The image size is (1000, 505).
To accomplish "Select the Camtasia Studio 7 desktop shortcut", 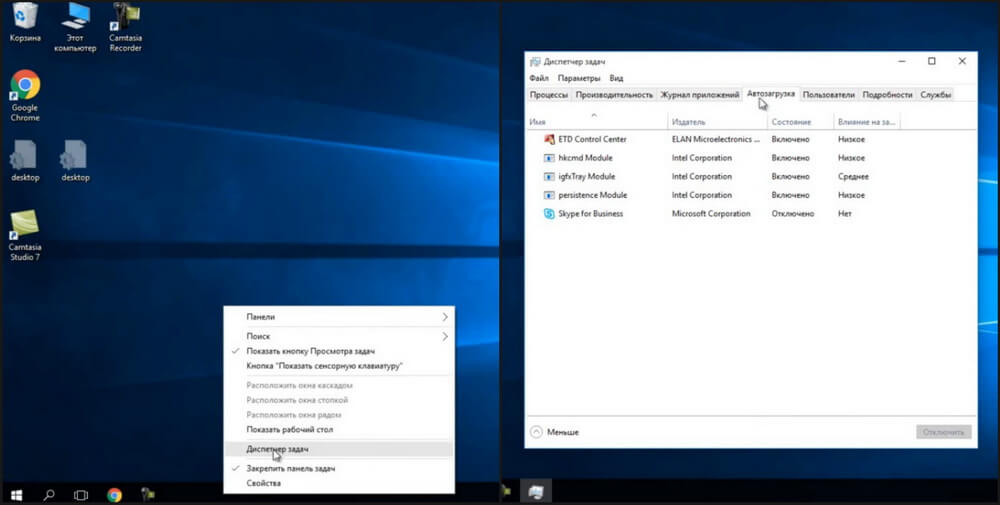I will click(x=25, y=236).
